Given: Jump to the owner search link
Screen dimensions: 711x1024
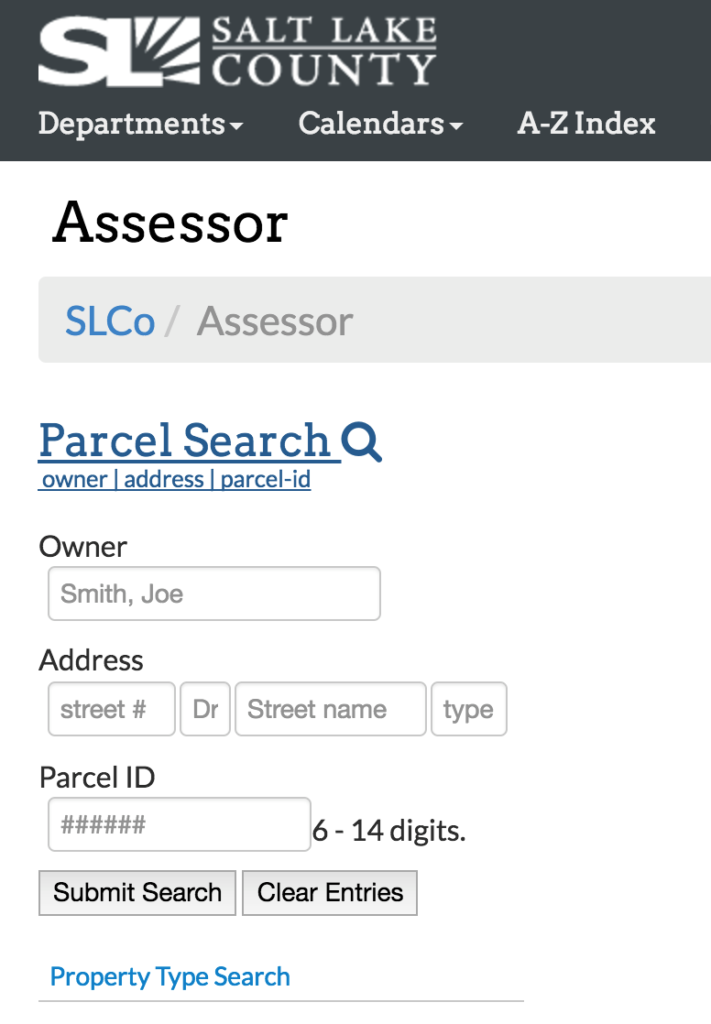Looking at the screenshot, I should [75, 480].
